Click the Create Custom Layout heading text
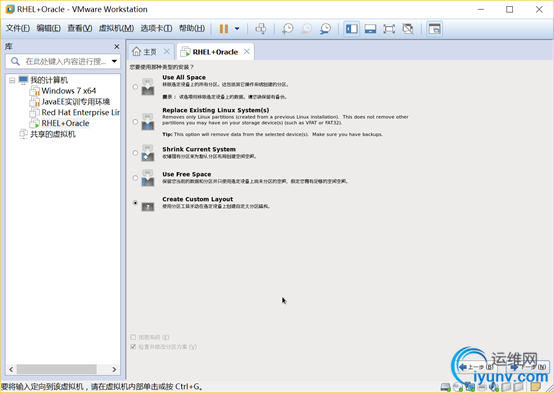Image resolution: width=554 pixels, height=393 pixels. [x=198, y=199]
